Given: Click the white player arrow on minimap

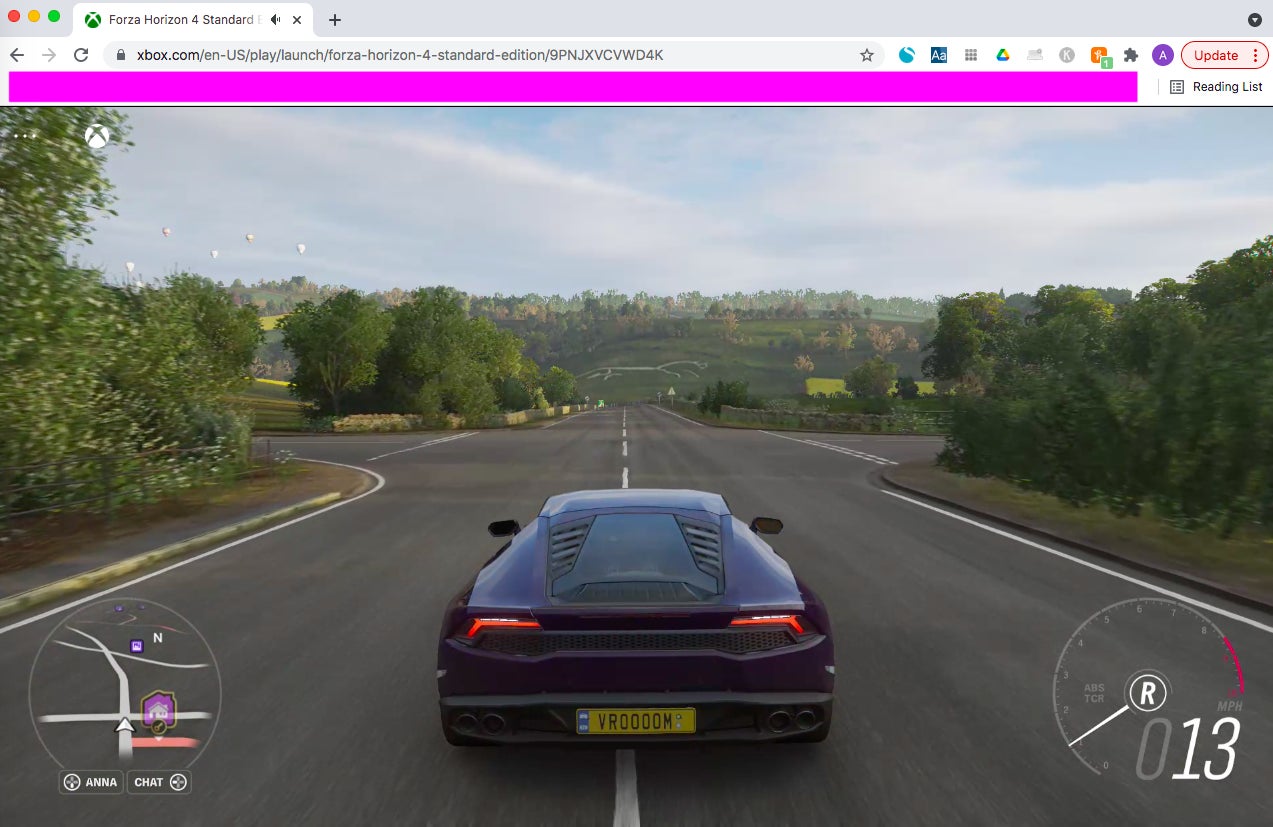Looking at the screenshot, I should [125, 726].
